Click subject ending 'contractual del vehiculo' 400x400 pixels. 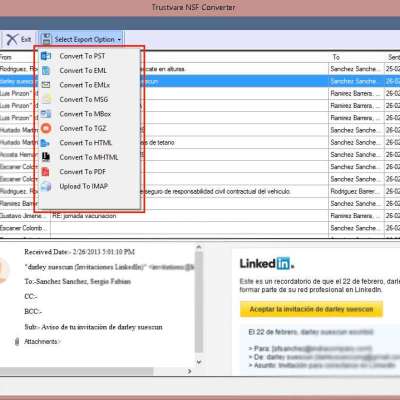[x=215, y=192]
